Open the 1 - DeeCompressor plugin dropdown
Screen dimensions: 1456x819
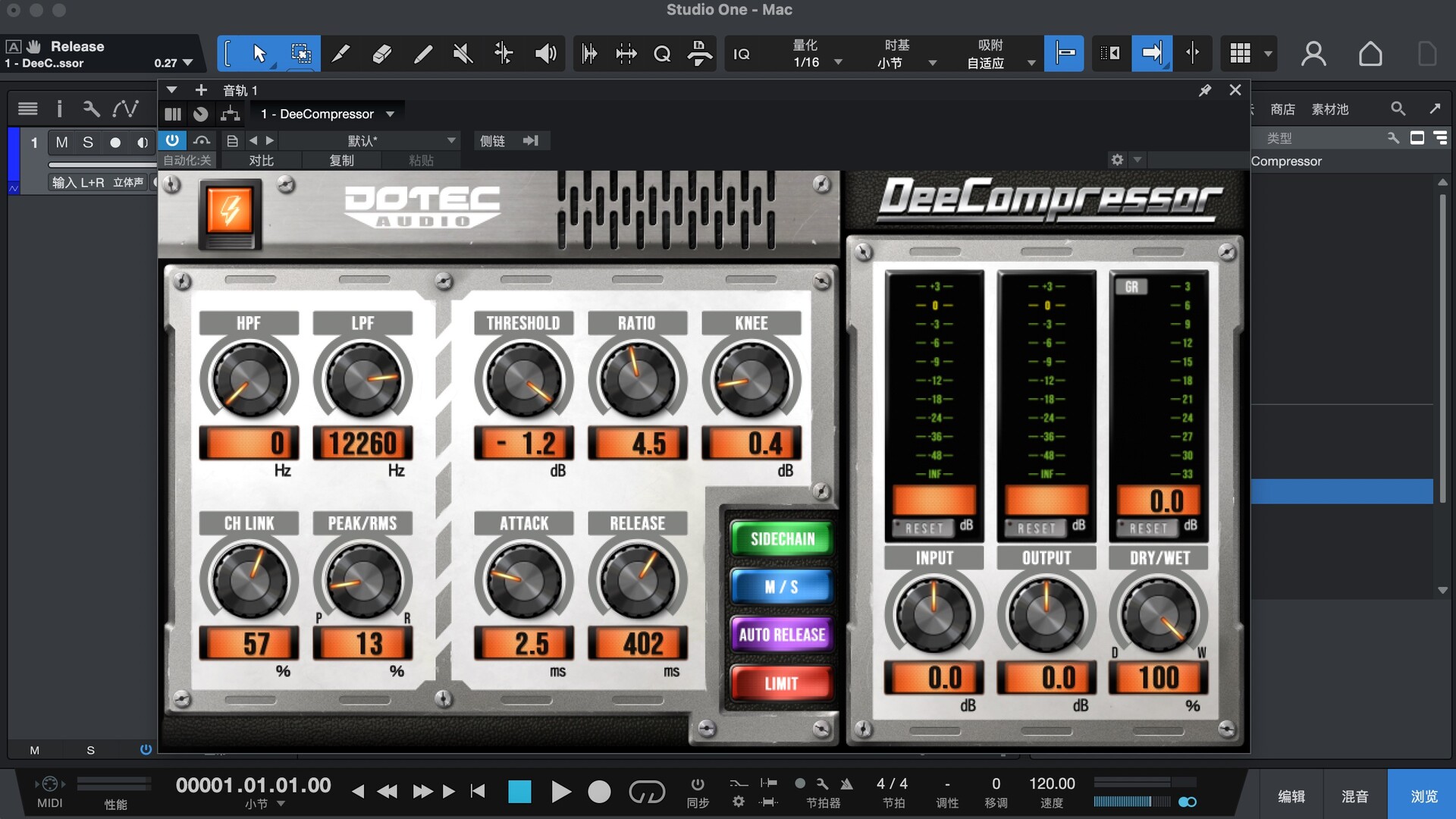328,114
